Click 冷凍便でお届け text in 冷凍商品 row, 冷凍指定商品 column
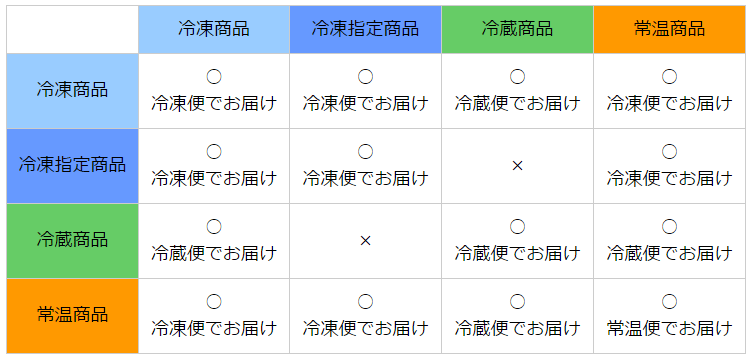Screen dimensions: 752x360 pos(365,104)
